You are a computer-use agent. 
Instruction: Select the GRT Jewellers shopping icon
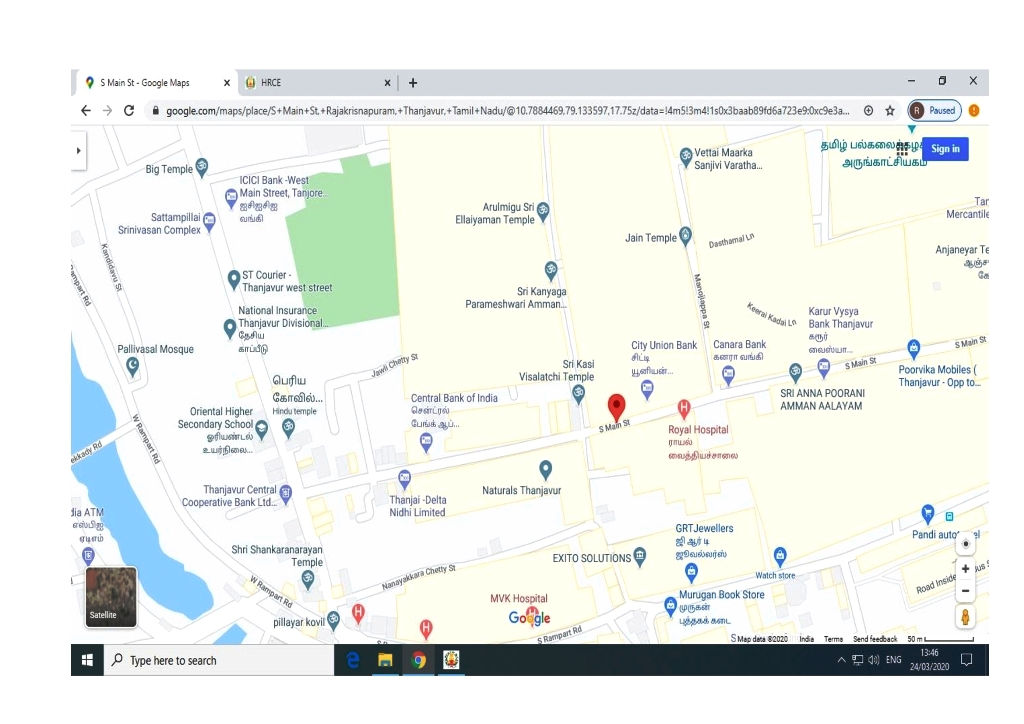[691, 572]
